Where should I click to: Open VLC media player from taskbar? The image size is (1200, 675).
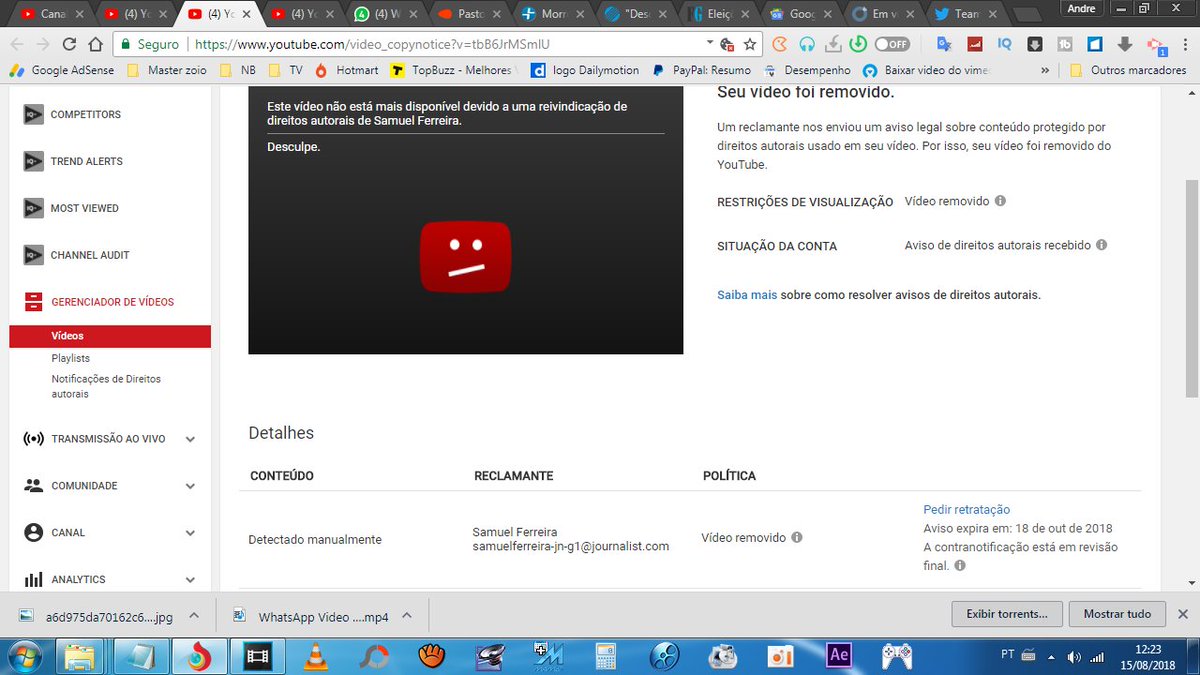click(x=314, y=657)
